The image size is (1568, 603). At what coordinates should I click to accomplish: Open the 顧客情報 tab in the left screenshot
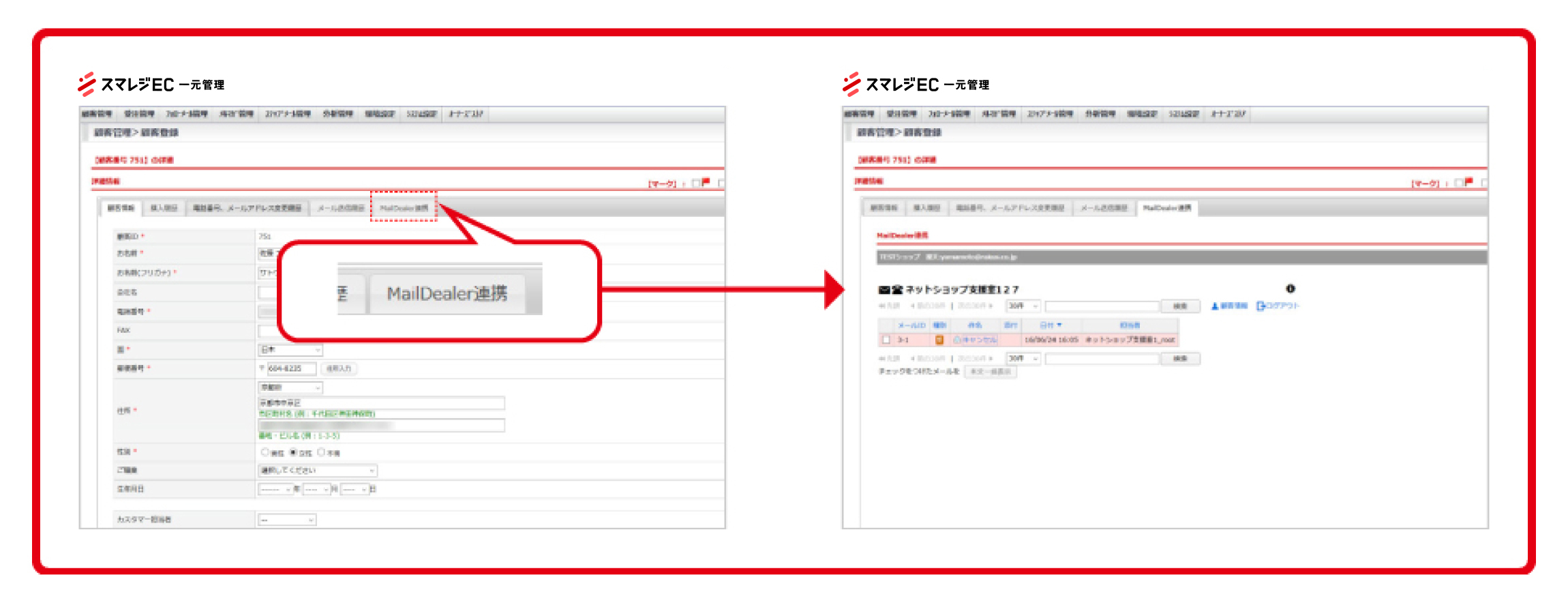pos(121,208)
